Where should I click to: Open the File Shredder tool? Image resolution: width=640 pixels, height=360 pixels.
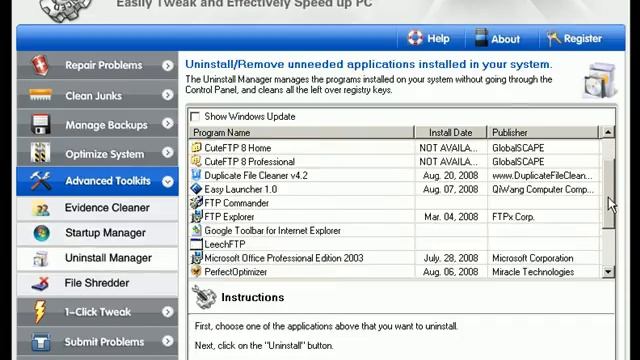[98, 283]
